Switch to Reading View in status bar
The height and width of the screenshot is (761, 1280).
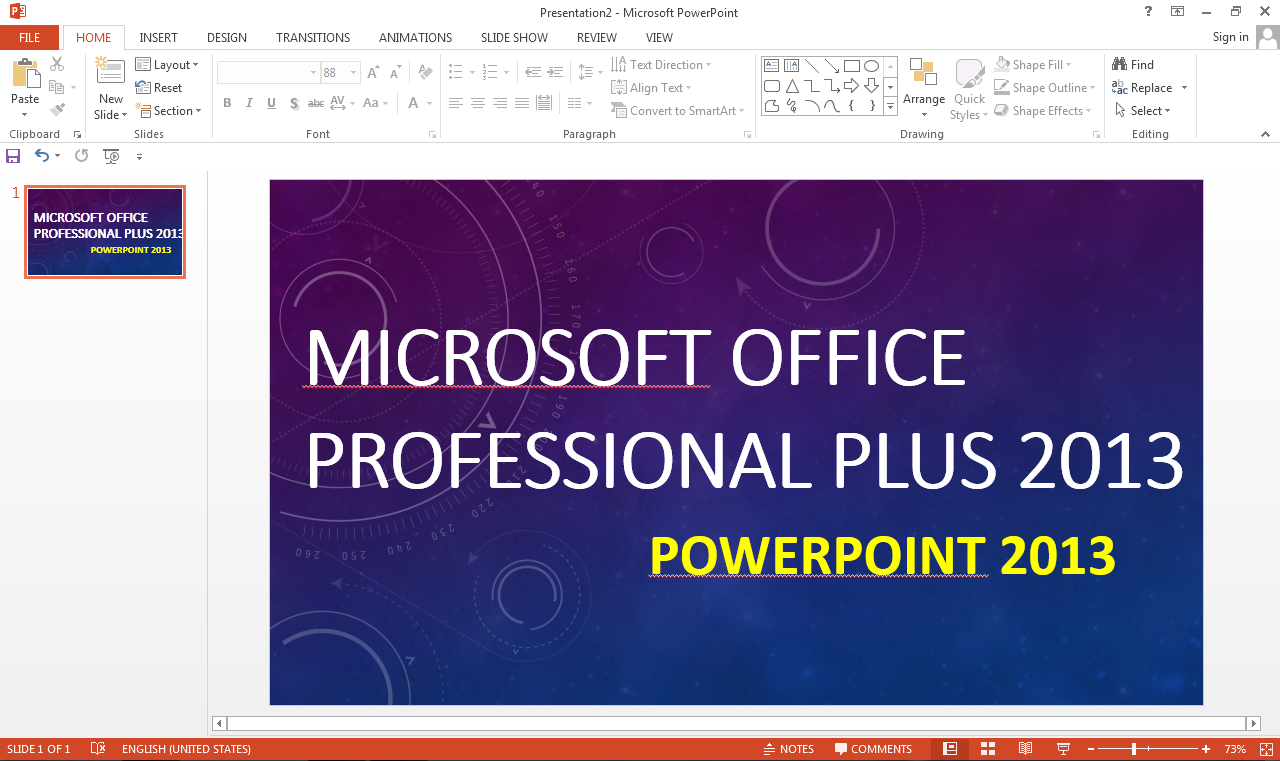[x=1025, y=749]
